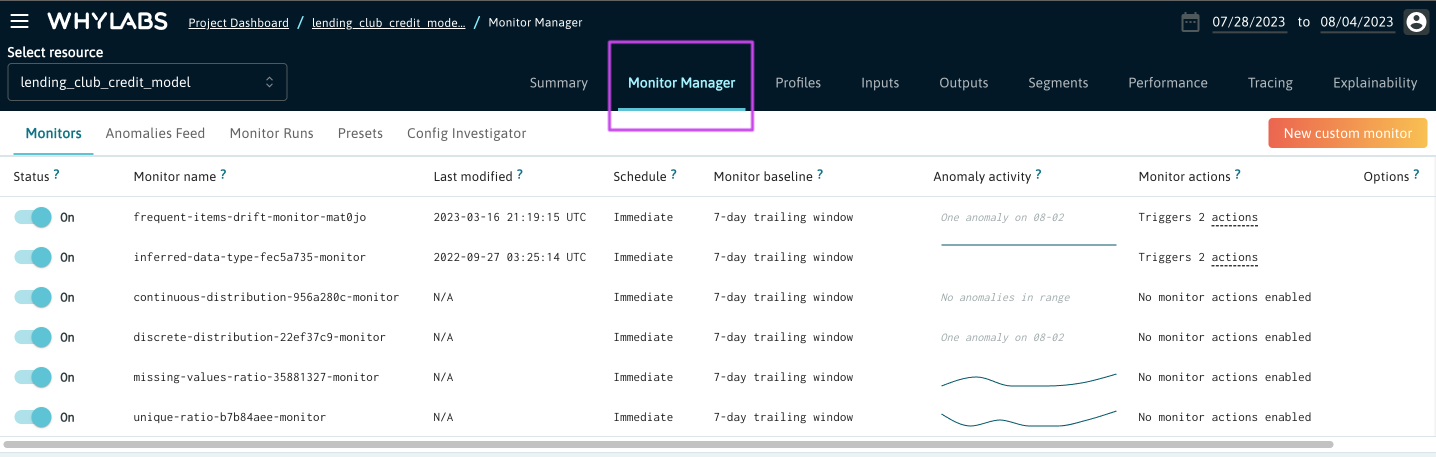Switch to Monitor Runs sub-tab
This screenshot has width=1436, height=457.
[x=271, y=133]
